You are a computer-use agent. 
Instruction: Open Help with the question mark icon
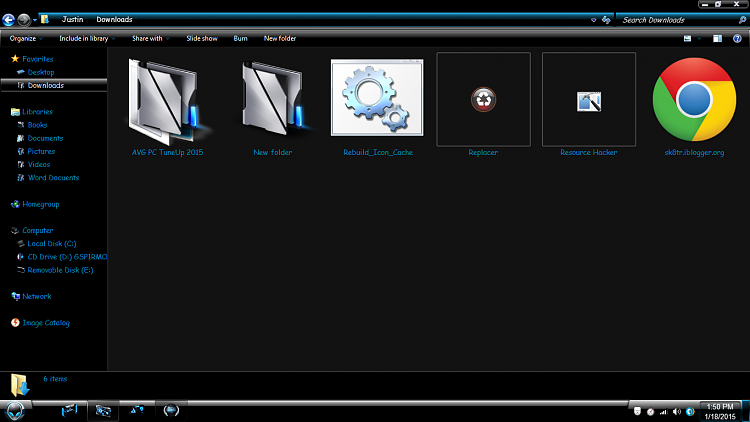737,38
